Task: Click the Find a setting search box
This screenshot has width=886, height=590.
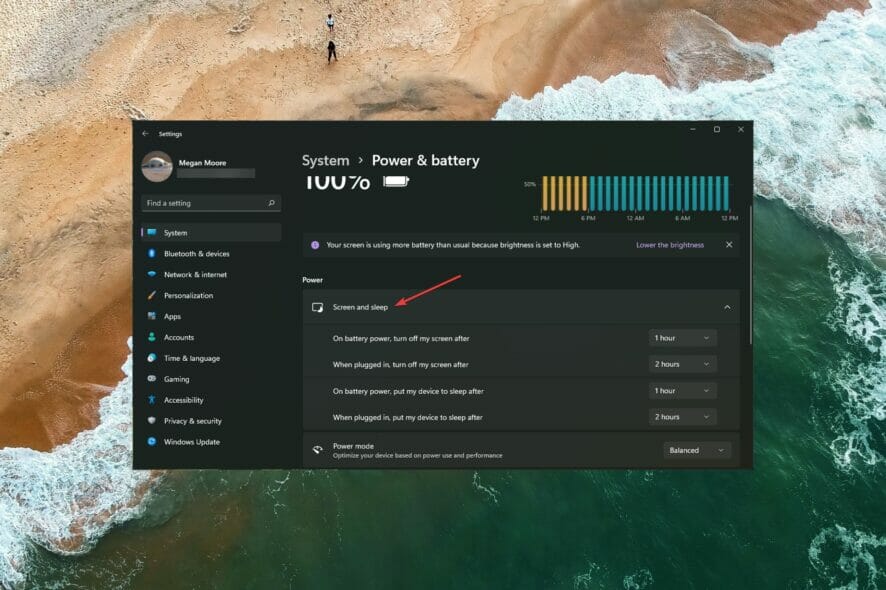Action: point(210,202)
